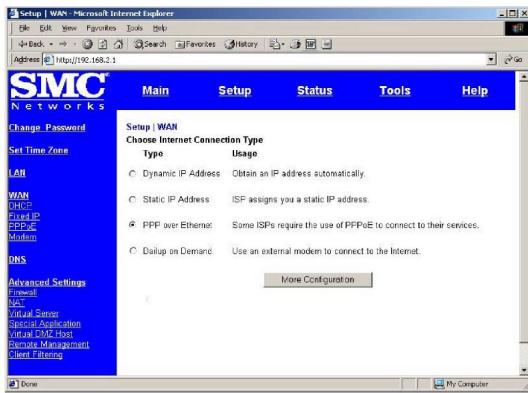Open the Back button history dropdown arrow
This screenshot has height=393, width=528.
51,44
